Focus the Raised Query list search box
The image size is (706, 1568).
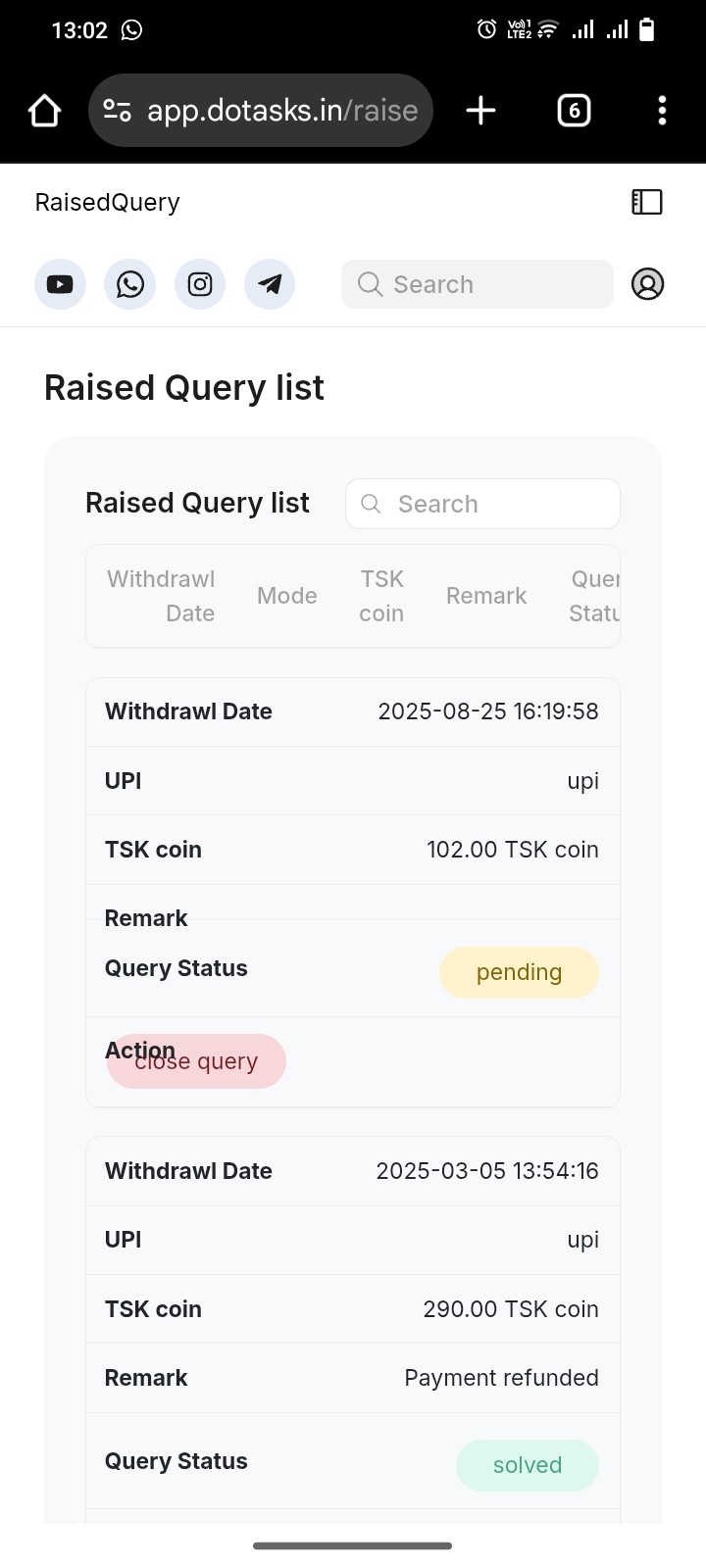482,504
